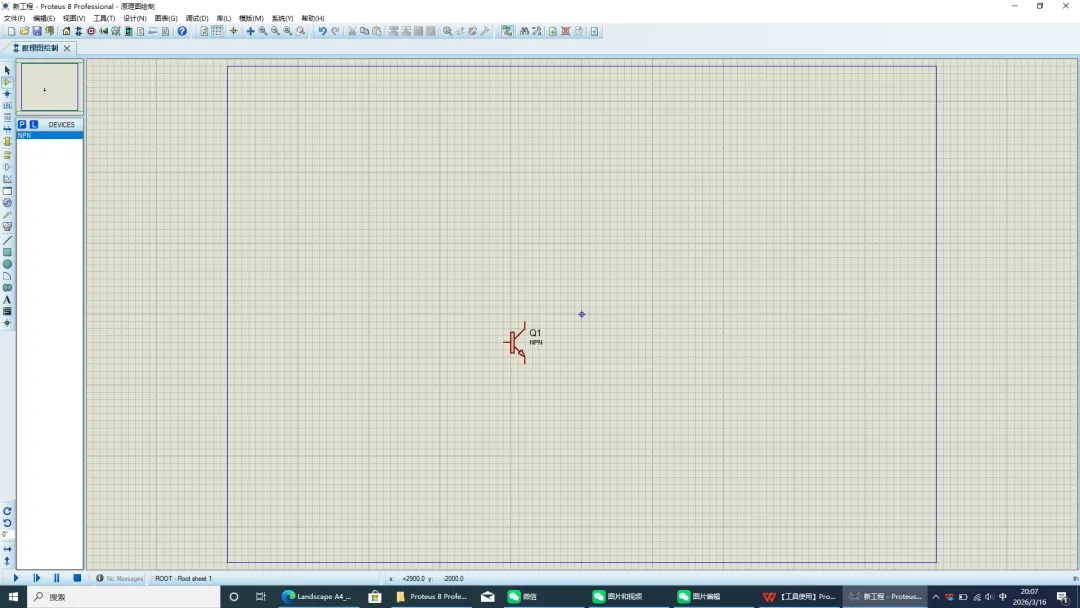
Task: Select the Text script mode tool
Action: coord(8,118)
